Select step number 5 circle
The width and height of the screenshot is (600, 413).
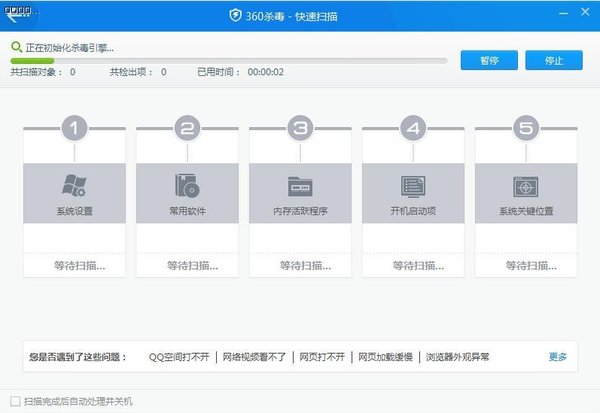tap(526, 128)
